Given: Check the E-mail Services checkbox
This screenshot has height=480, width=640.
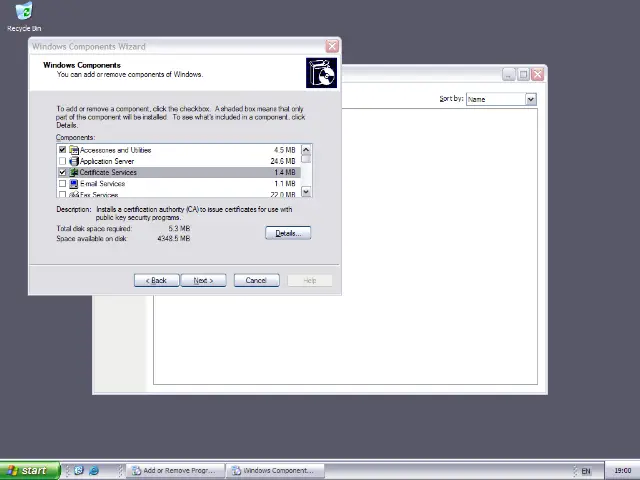Looking at the screenshot, I should [x=62, y=184].
